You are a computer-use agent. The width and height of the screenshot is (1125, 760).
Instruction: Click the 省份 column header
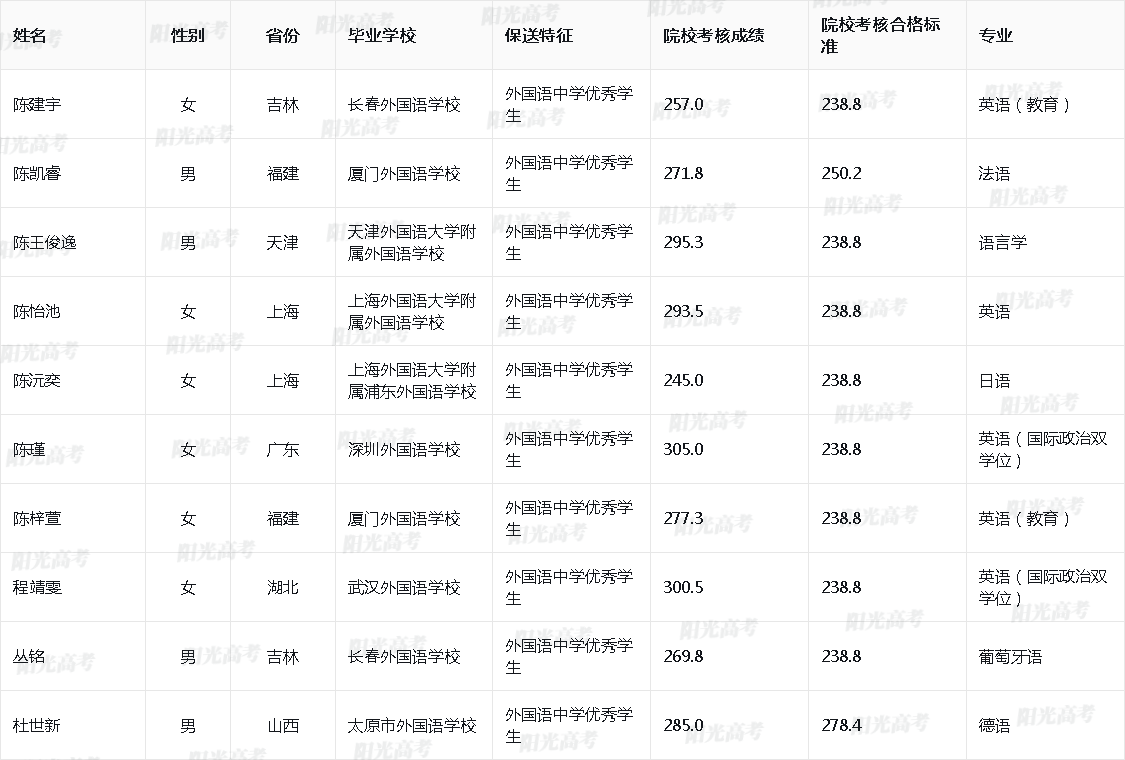[x=282, y=35]
